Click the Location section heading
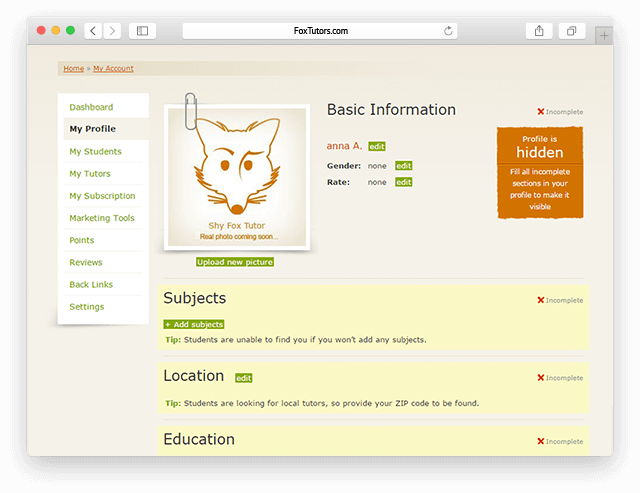Viewport: 640px width, 493px height. tap(194, 376)
